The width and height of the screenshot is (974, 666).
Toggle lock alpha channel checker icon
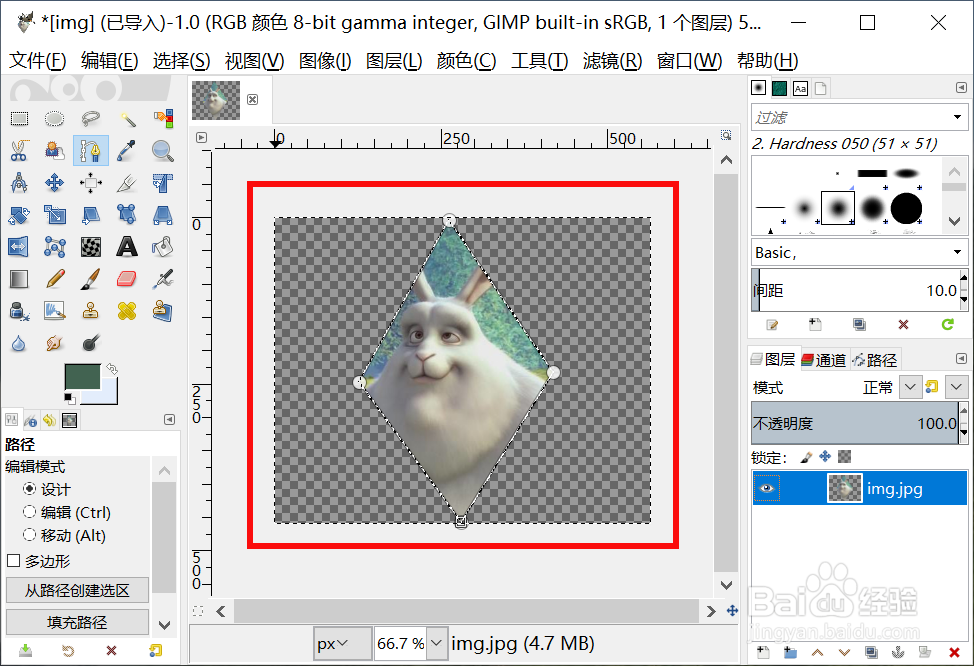844,457
